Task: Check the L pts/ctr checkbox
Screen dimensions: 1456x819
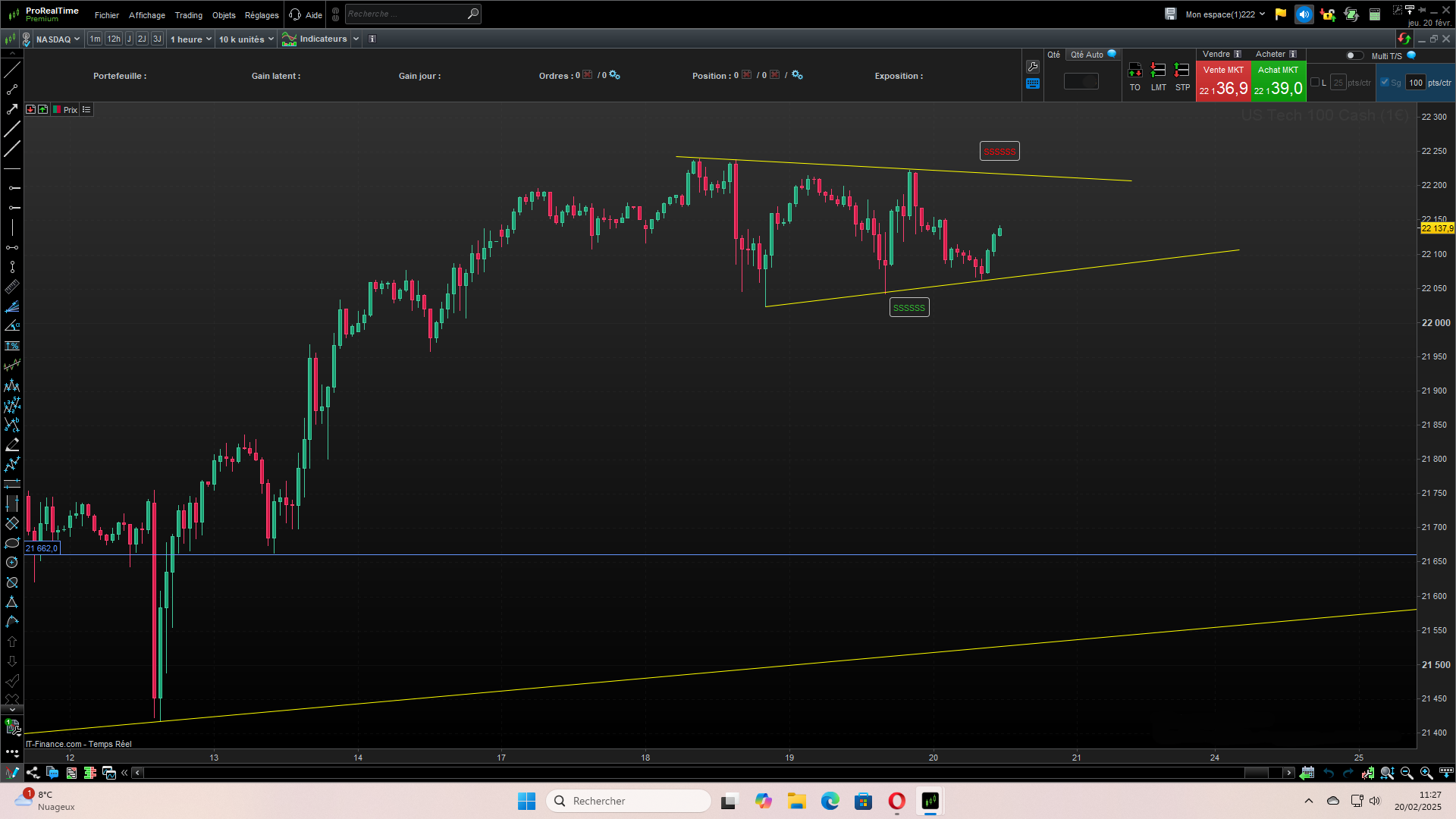Action: click(1315, 83)
